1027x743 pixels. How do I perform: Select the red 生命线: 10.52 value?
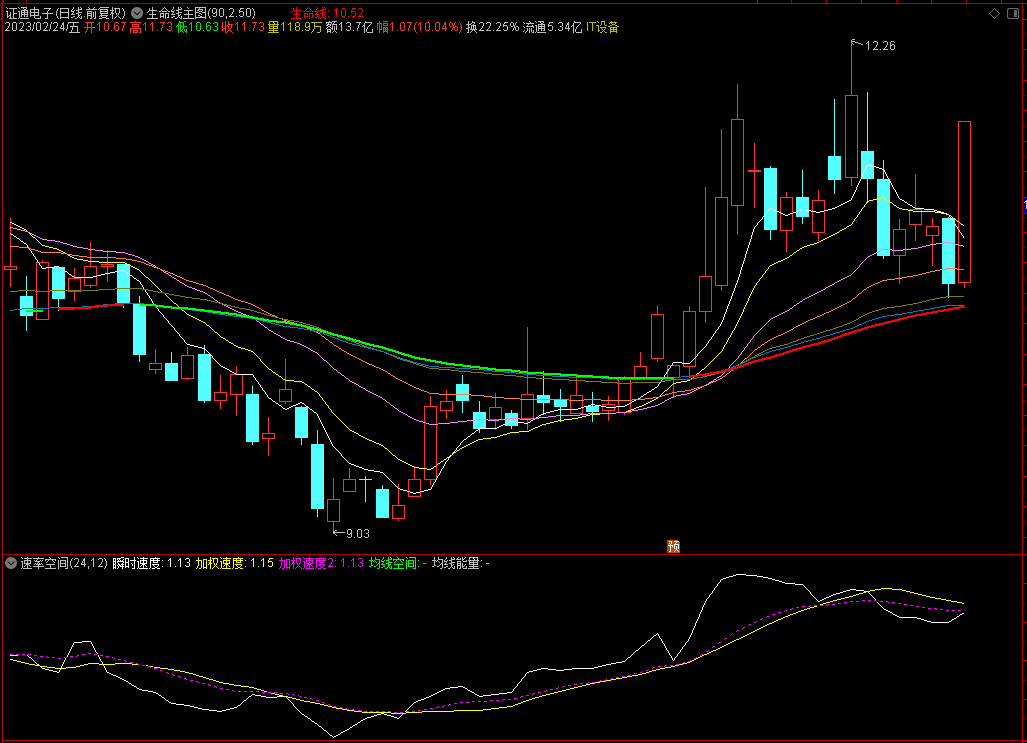point(327,13)
